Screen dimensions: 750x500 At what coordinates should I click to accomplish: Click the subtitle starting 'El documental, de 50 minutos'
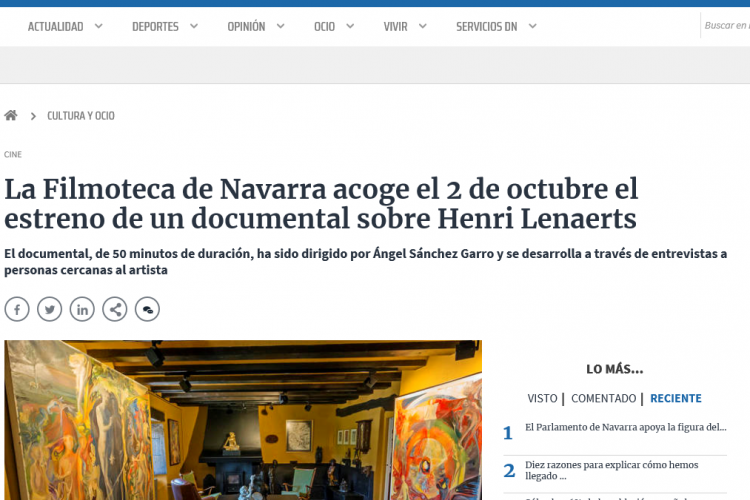(365, 262)
